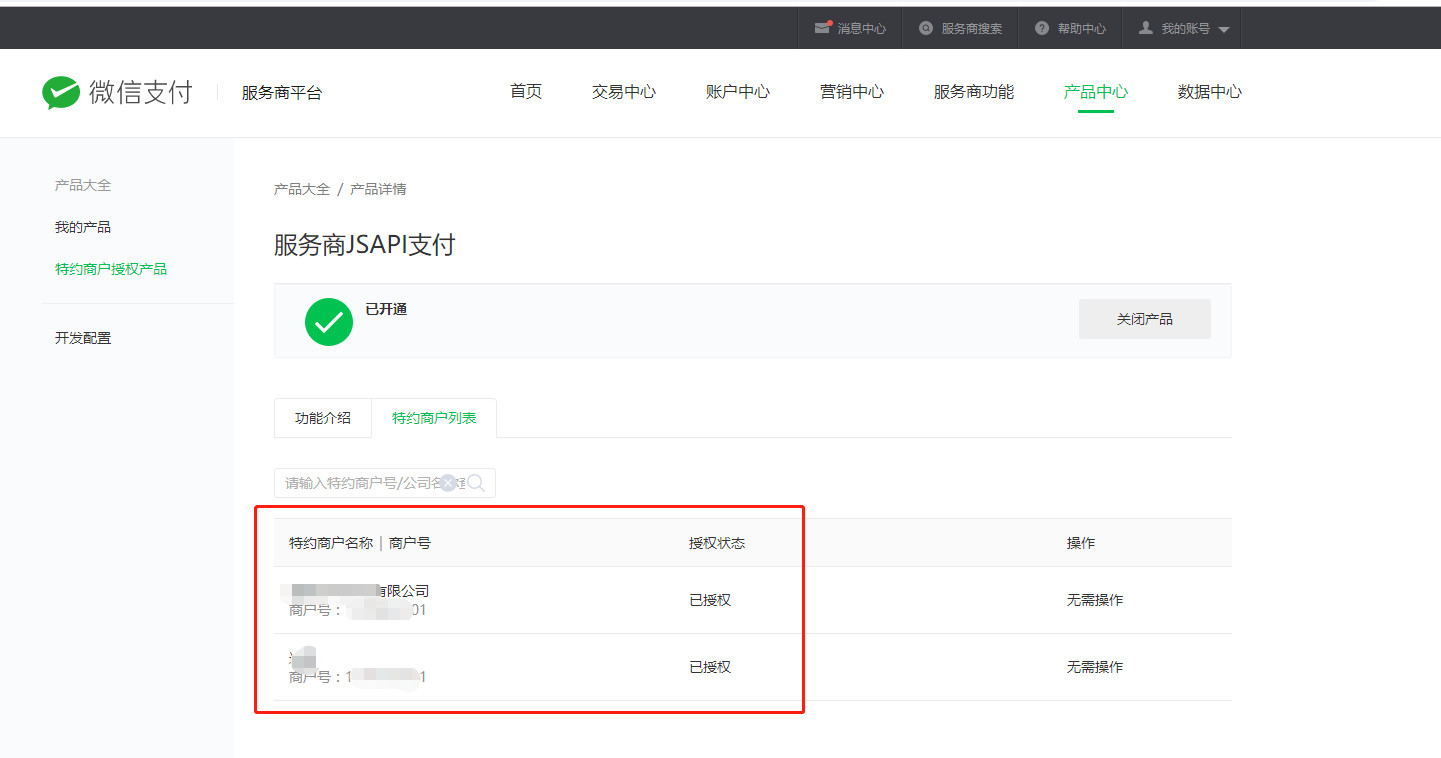This screenshot has height=758, width=1441.
Task: Open 数据中心 in the navigation bar
Action: tap(1210, 92)
